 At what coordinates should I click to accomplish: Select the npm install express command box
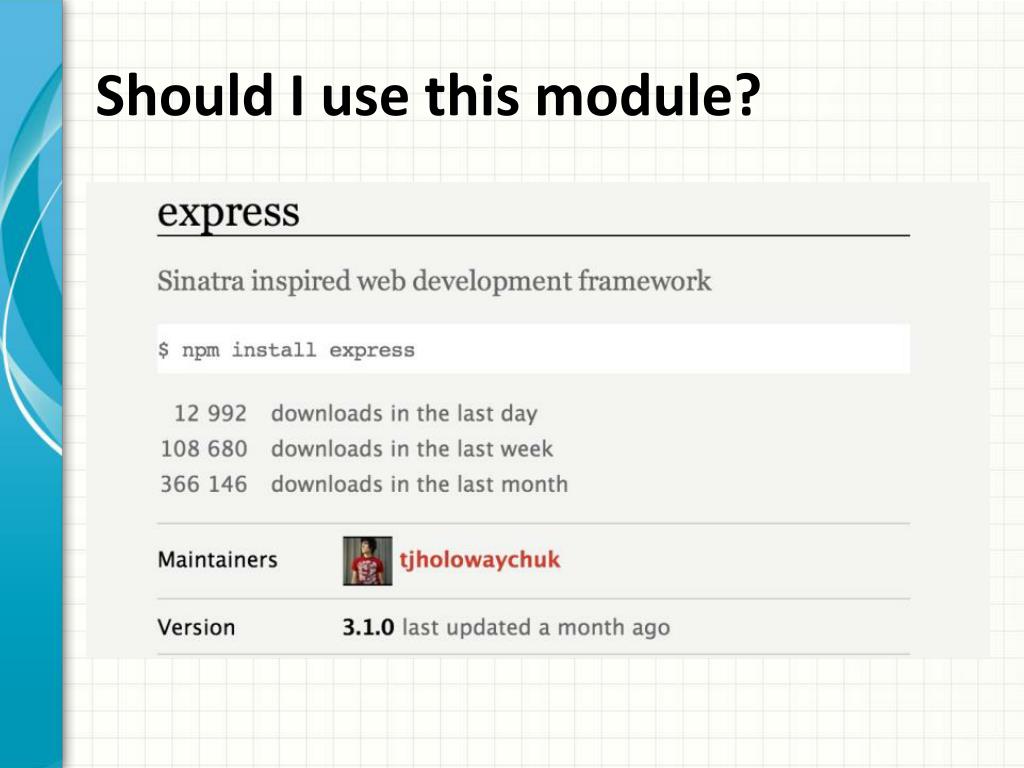(533, 349)
